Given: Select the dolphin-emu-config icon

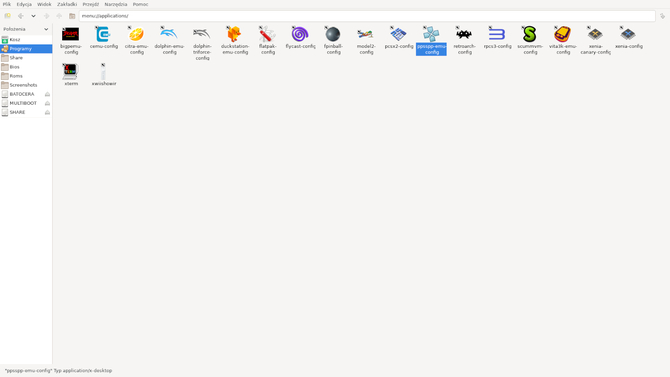Looking at the screenshot, I should pos(169,34).
